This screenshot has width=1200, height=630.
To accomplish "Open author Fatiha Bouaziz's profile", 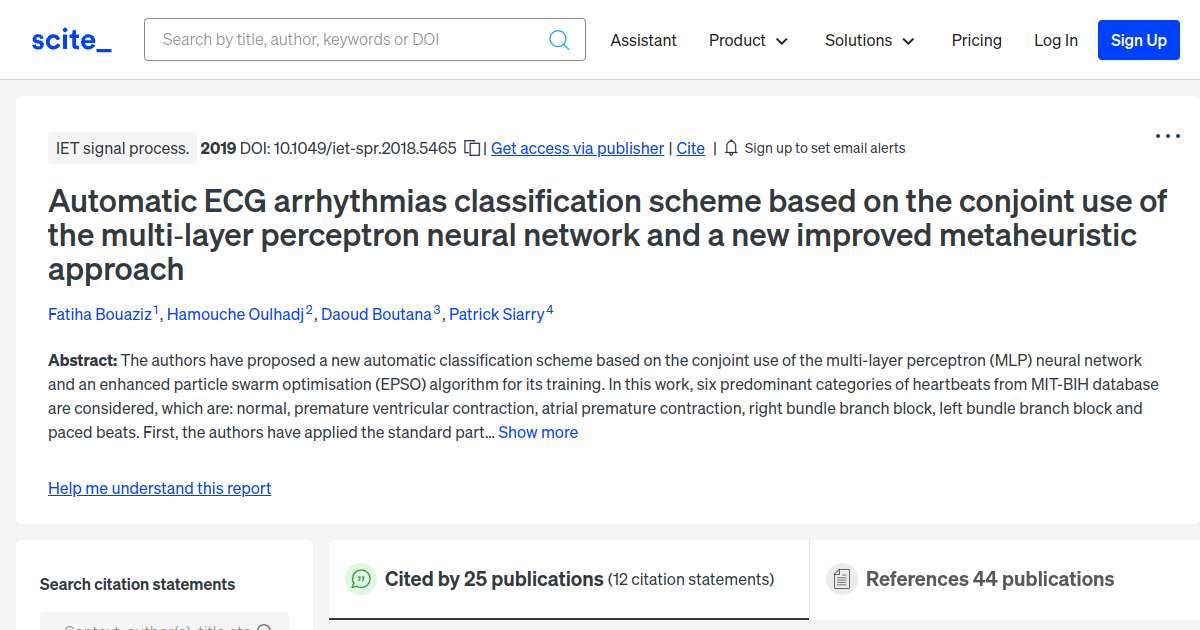I will [x=100, y=314].
